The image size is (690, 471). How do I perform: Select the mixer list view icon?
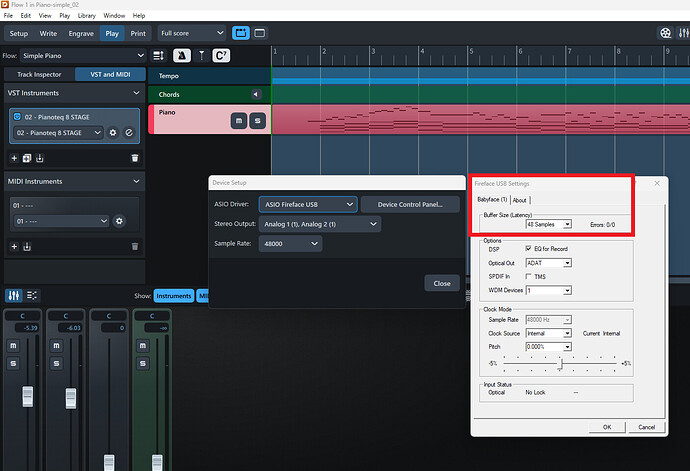32,295
